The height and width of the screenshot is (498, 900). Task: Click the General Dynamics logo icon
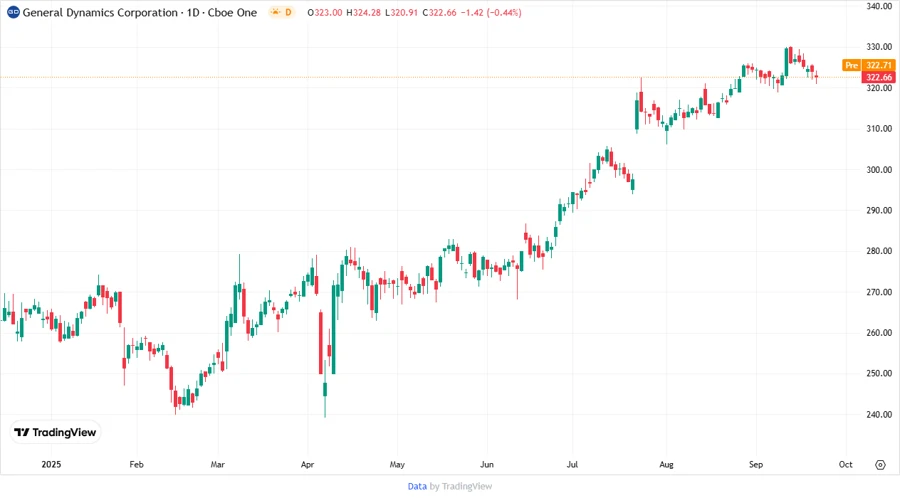tap(13, 12)
